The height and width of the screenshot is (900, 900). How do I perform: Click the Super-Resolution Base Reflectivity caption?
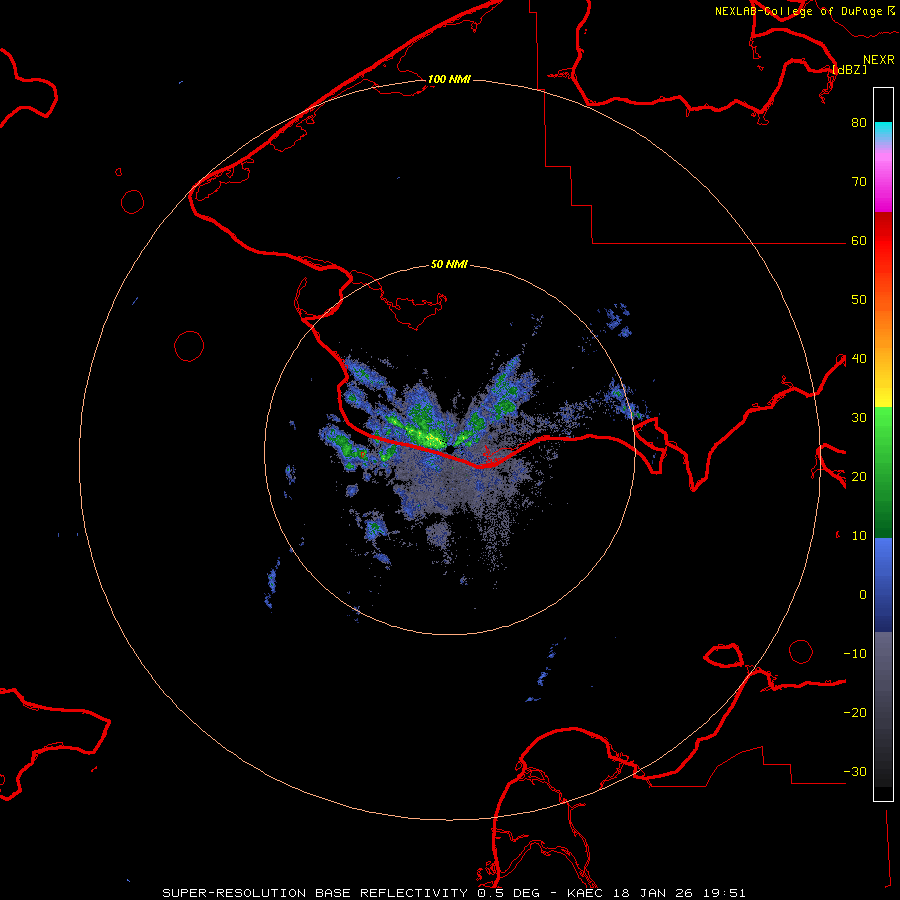[454, 893]
